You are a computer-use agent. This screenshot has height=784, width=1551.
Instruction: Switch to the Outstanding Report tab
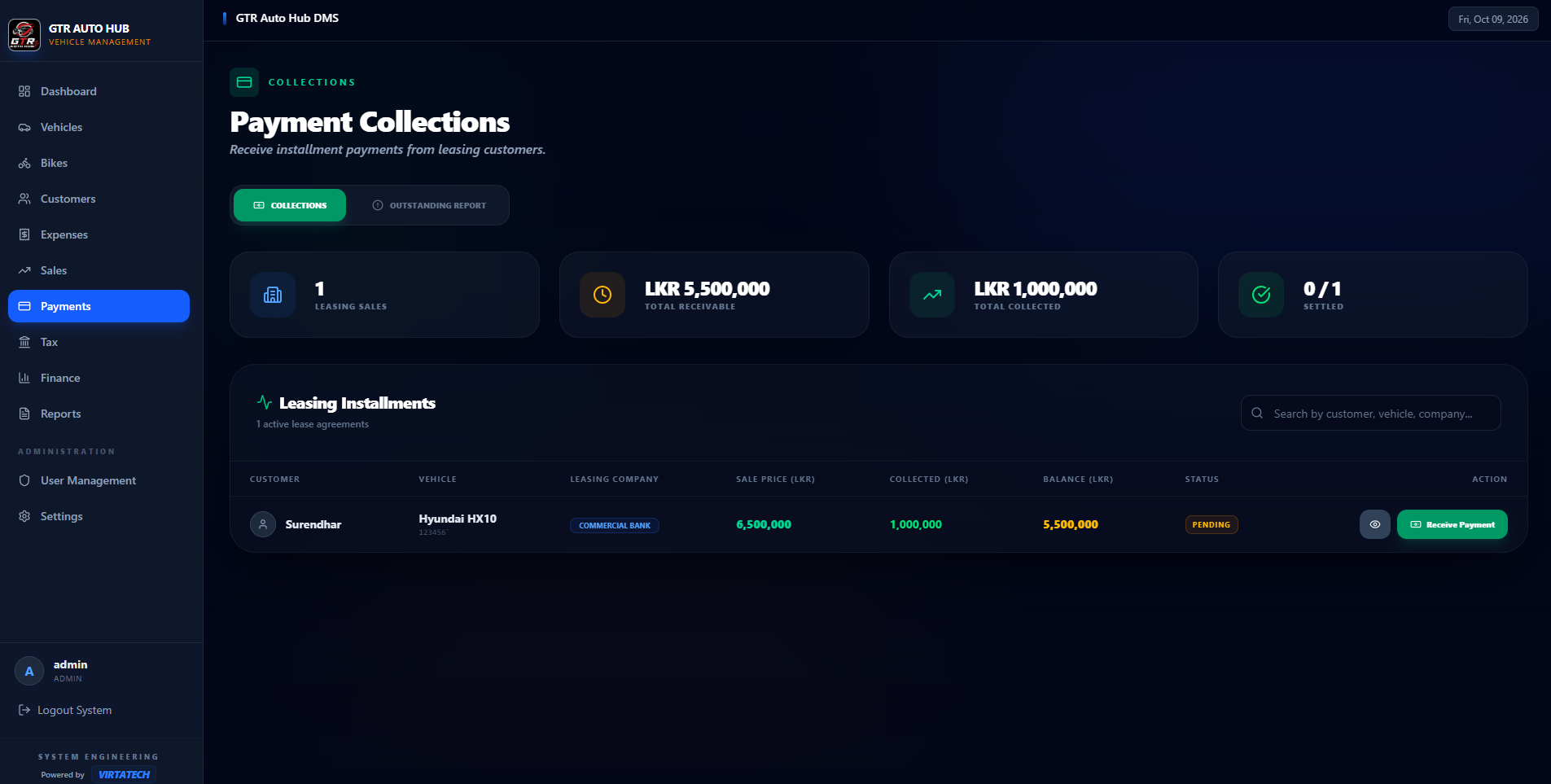[x=429, y=205]
